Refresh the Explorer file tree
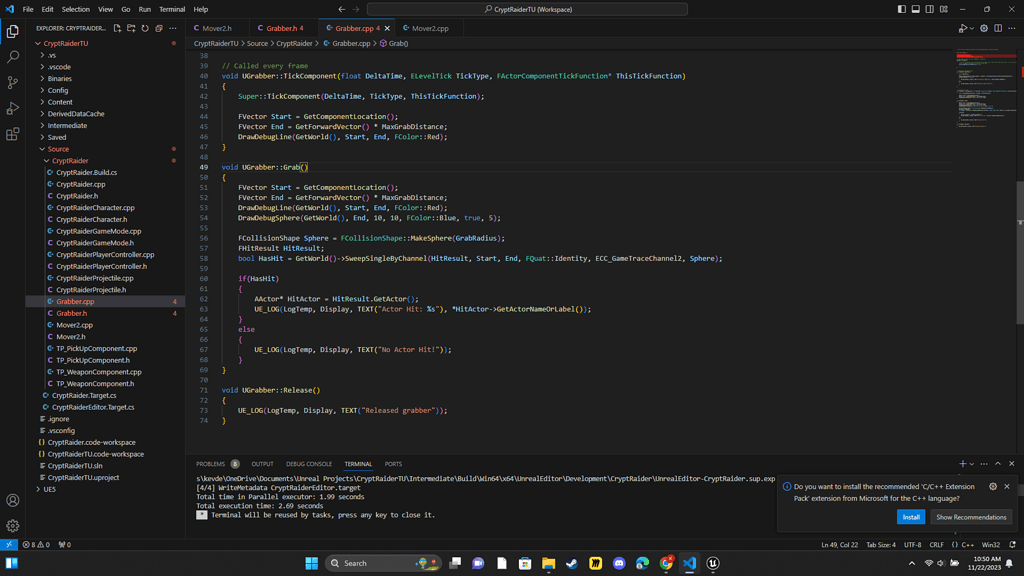This screenshot has width=1024, height=576. tap(145, 29)
